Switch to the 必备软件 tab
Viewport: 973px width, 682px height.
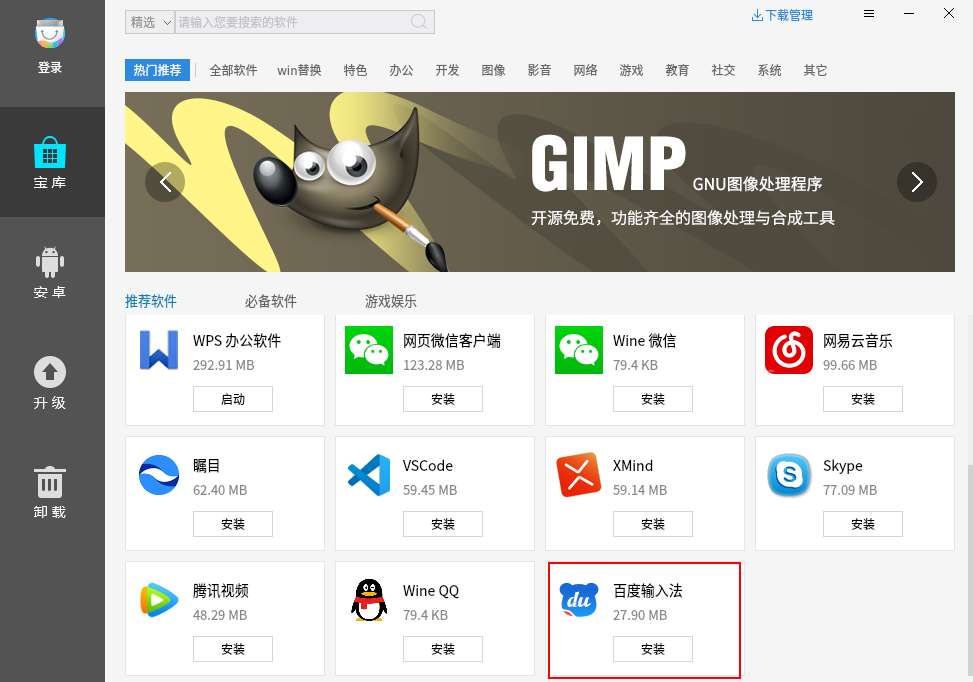coord(271,301)
